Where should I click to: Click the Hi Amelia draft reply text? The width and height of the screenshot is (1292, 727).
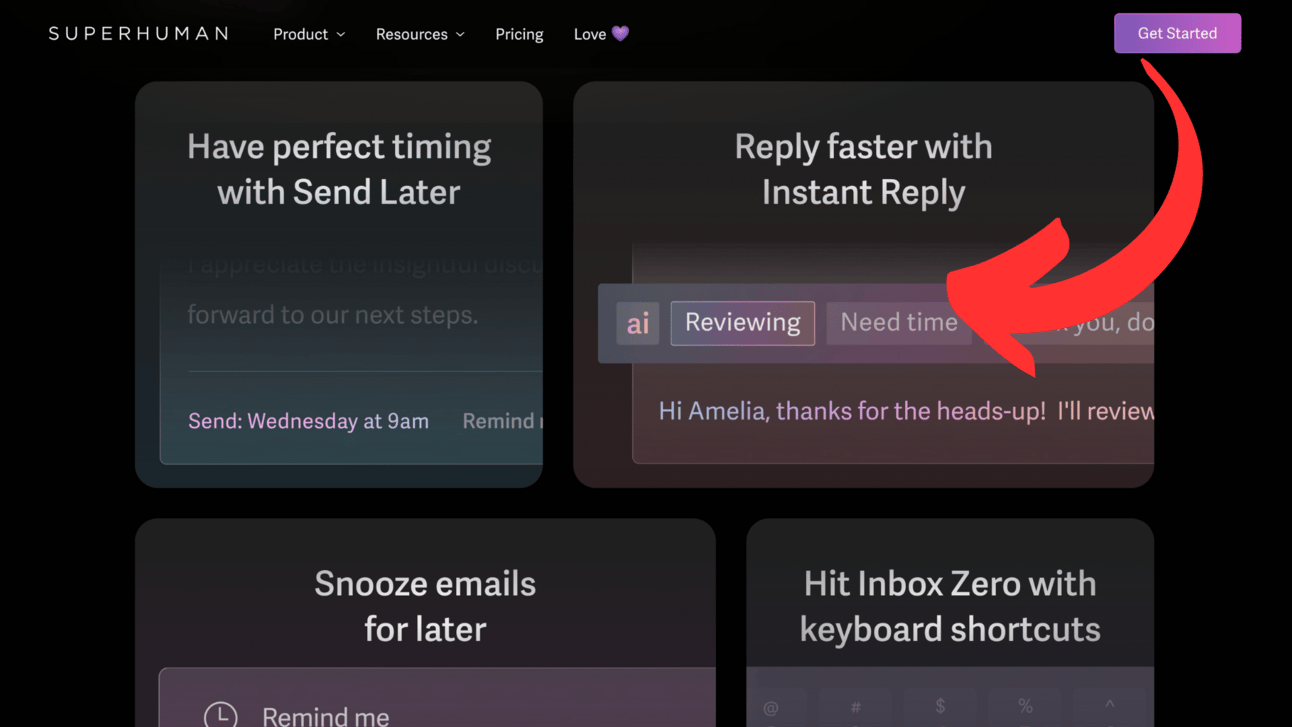point(906,411)
